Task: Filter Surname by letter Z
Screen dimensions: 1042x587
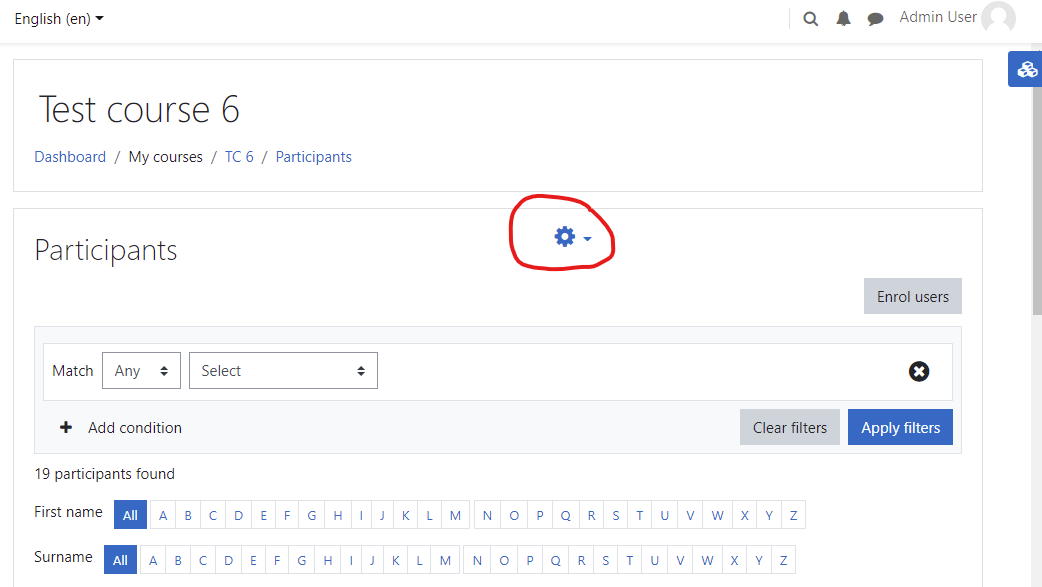Action: tap(783, 560)
